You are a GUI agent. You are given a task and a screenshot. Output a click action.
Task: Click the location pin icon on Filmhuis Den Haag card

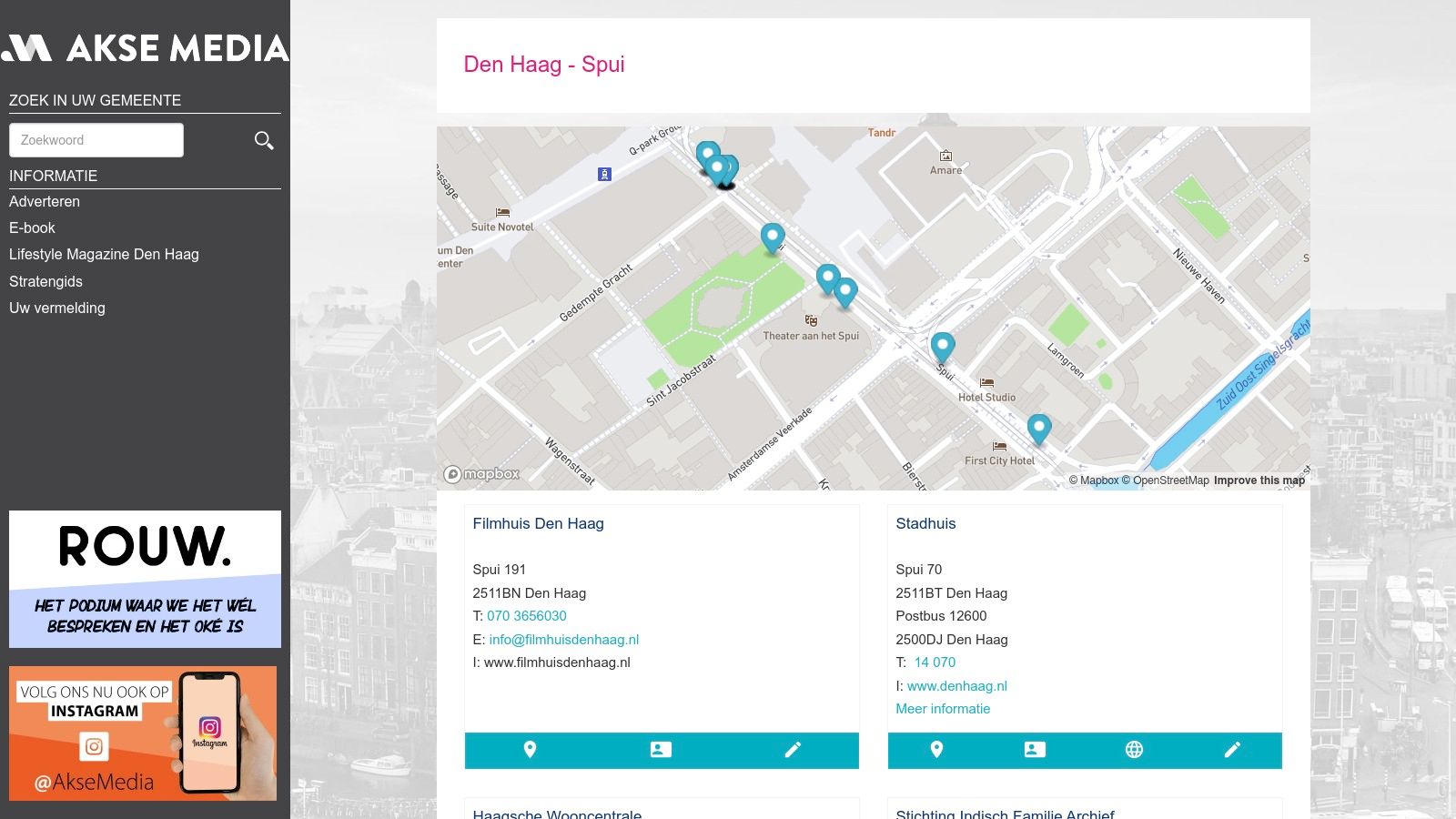point(531,750)
